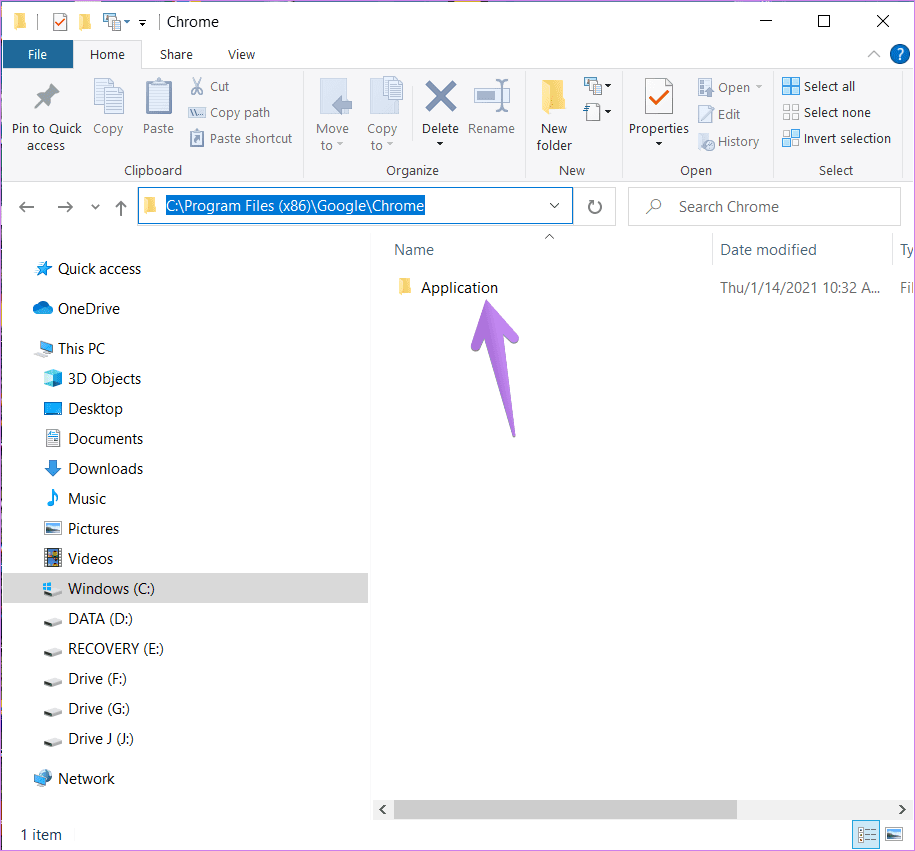Screen dimensions: 915x851
Task: Select Windows (C:) drive
Action: pos(186,588)
